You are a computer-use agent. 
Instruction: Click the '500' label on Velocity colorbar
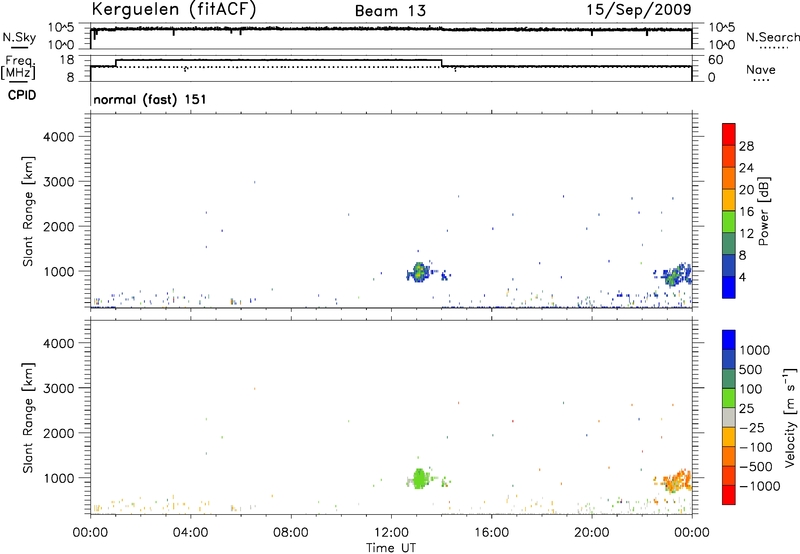751,370
